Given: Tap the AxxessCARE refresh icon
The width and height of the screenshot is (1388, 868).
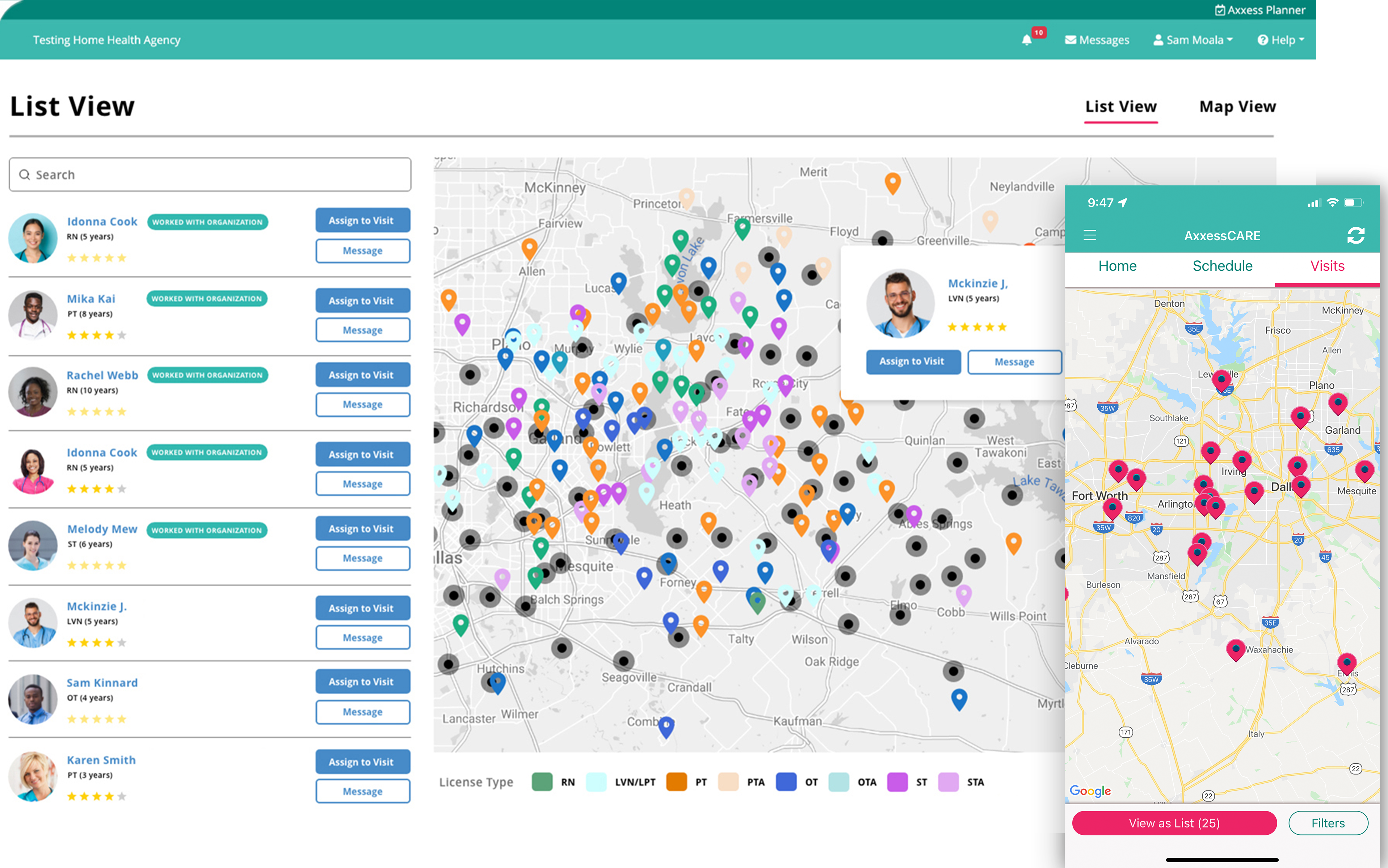Looking at the screenshot, I should coord(1356,235).
